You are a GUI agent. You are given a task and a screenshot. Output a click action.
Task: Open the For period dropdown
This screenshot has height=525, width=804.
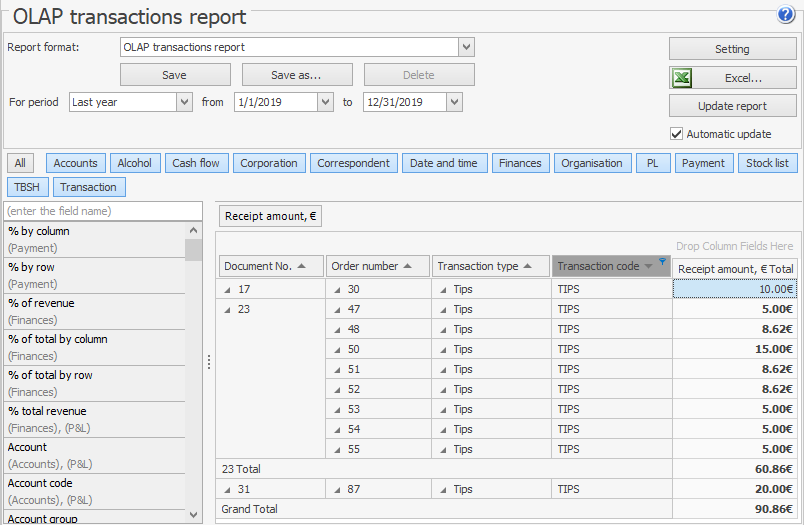tap(184, 102)
